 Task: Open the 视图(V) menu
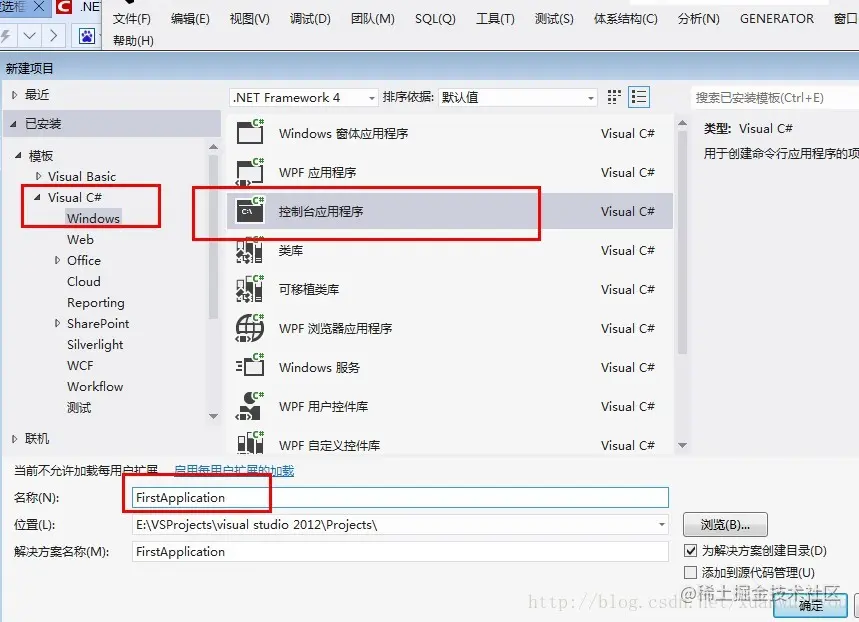(x=249, y=19)
